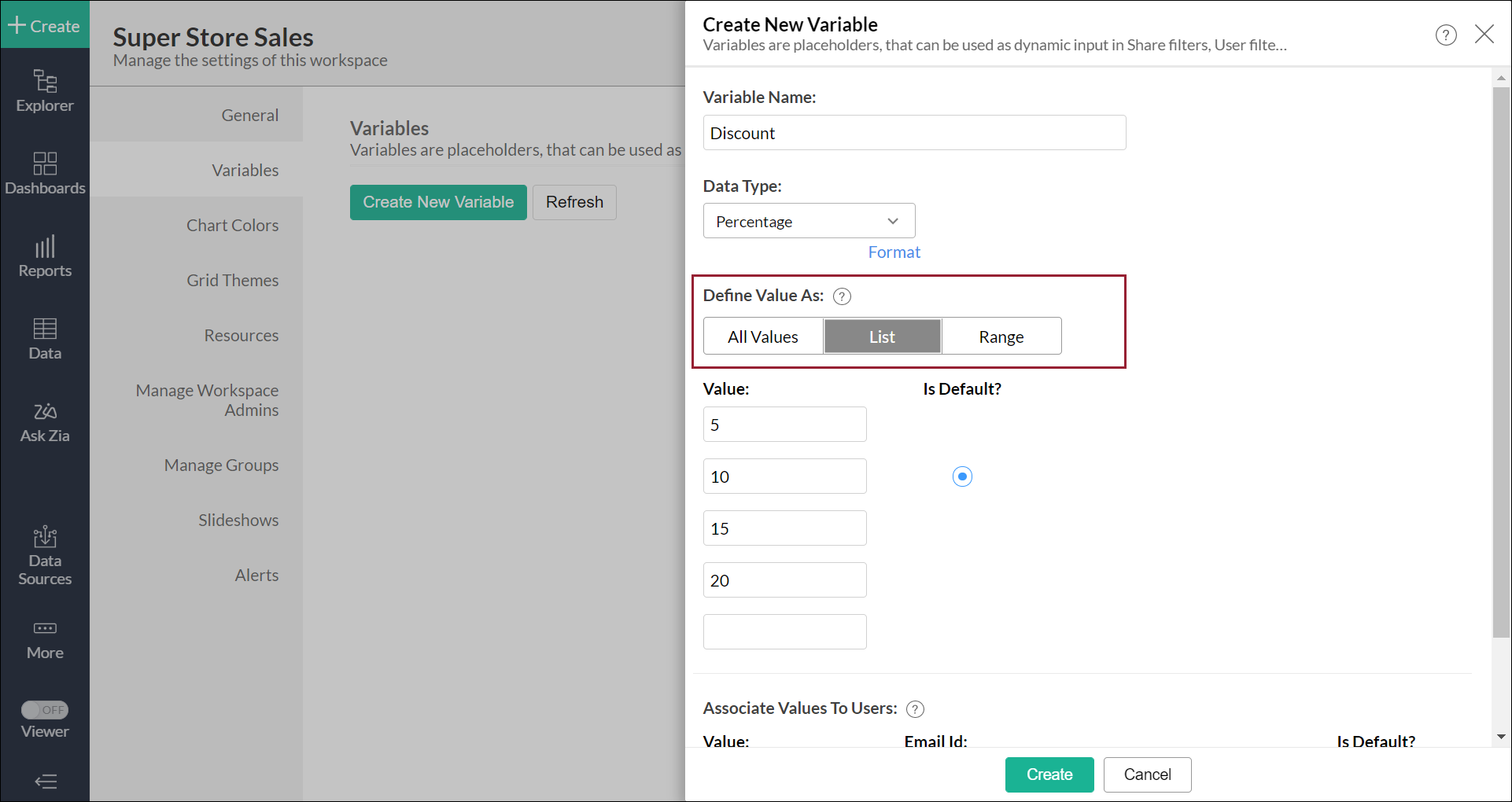Switch to the Chart Colors settings tab
Image resolution: width=1512 pixels, height=802 pixels.
point(232,226)
